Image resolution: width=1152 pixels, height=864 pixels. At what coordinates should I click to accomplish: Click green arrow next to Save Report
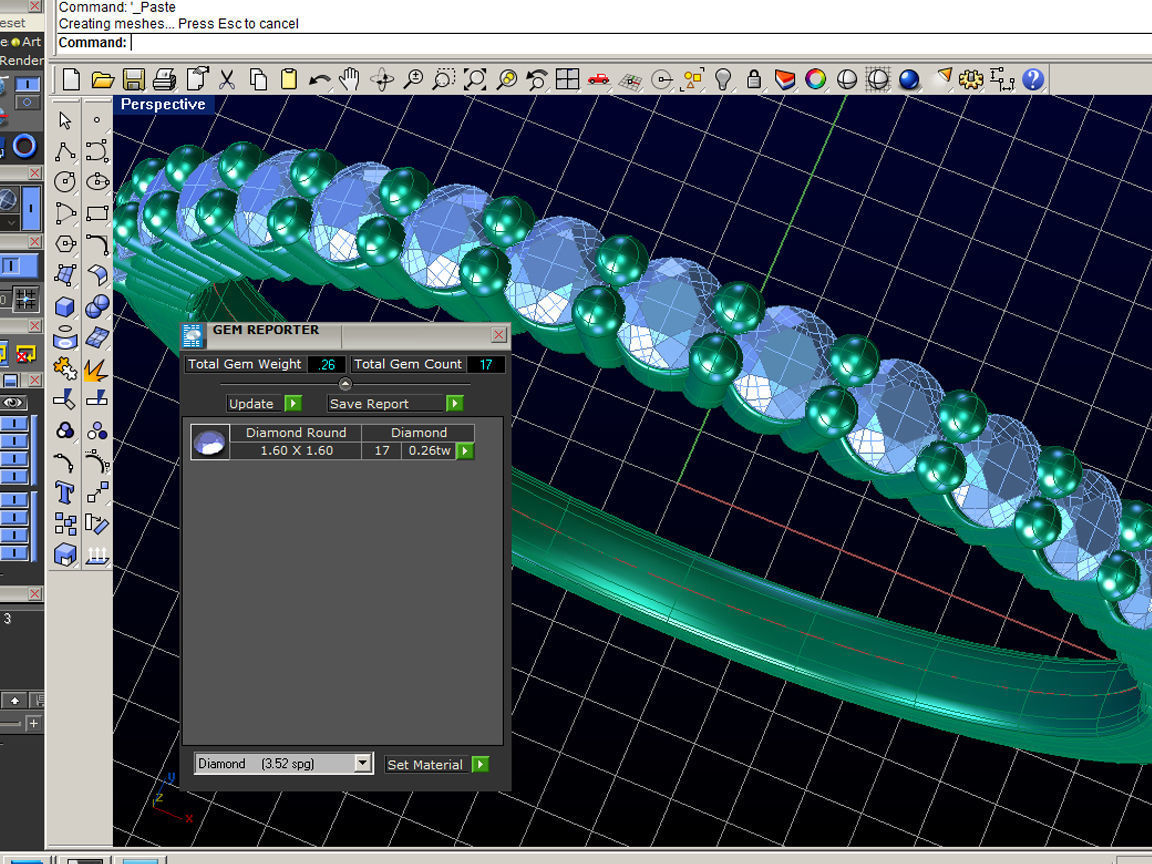[x=455, y=403]
